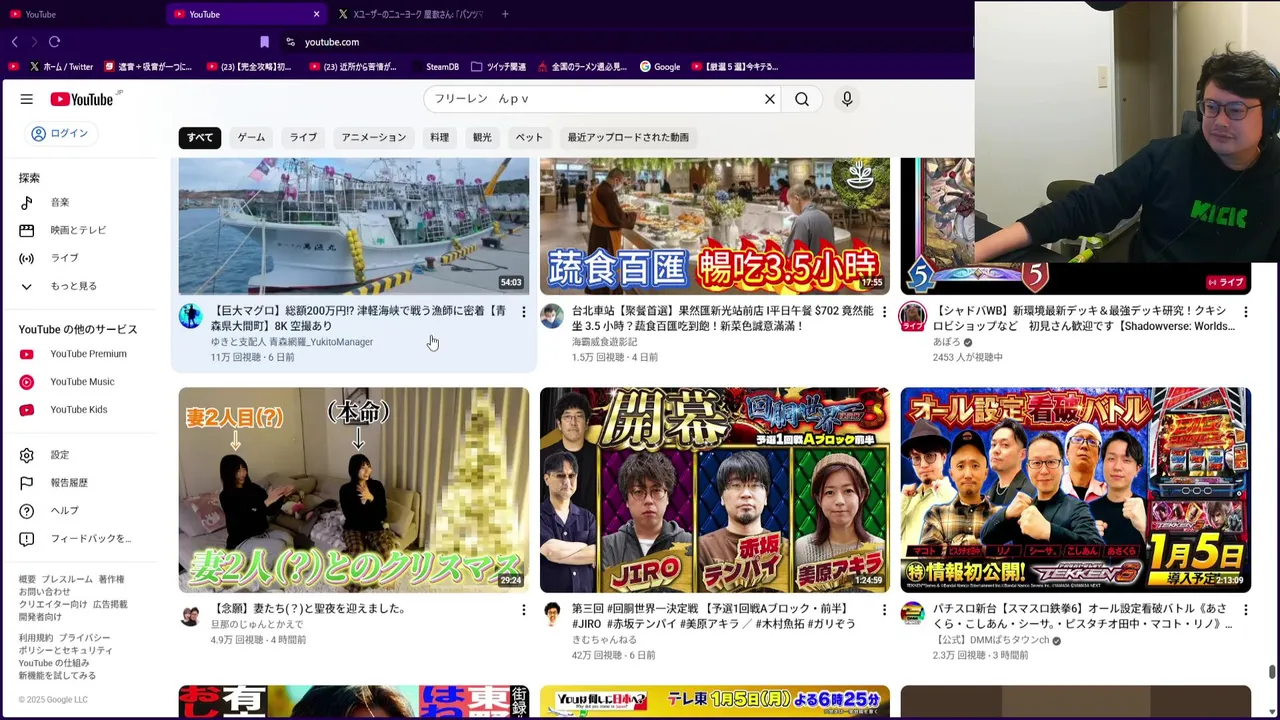Open a new browser tab
The width and height of the screenshot is (1280, 720).
pyautogui.click(x=505, y=14)
